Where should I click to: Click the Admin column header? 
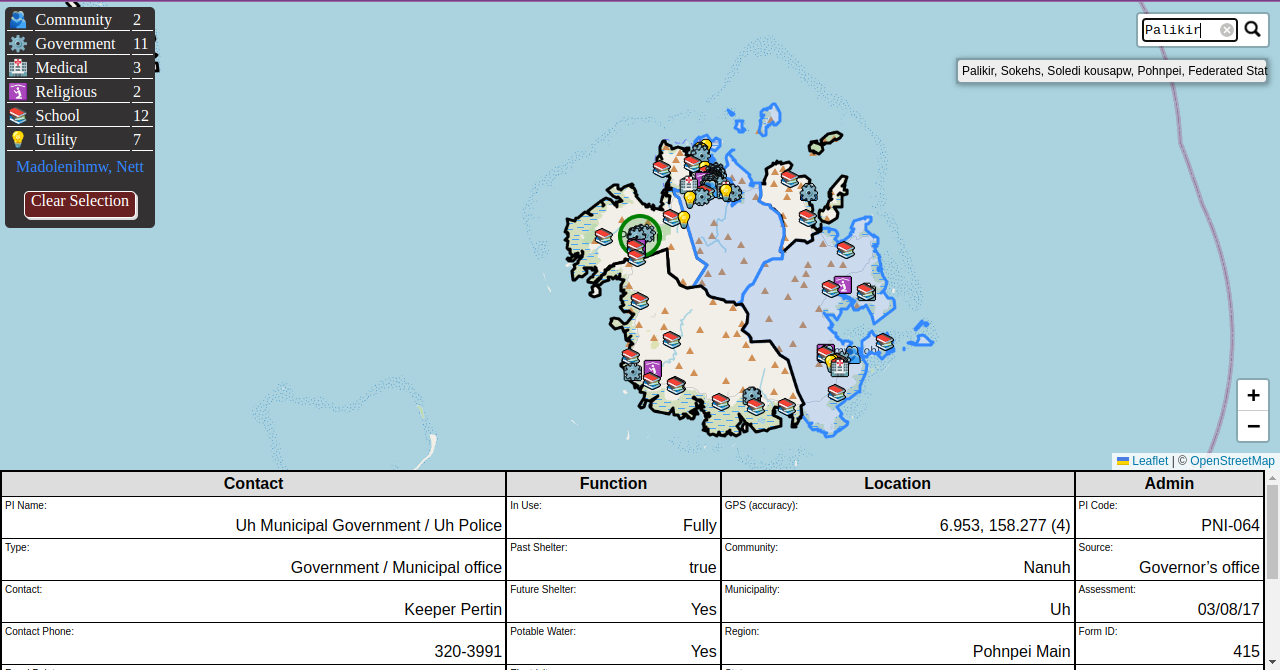[1170, 483]
